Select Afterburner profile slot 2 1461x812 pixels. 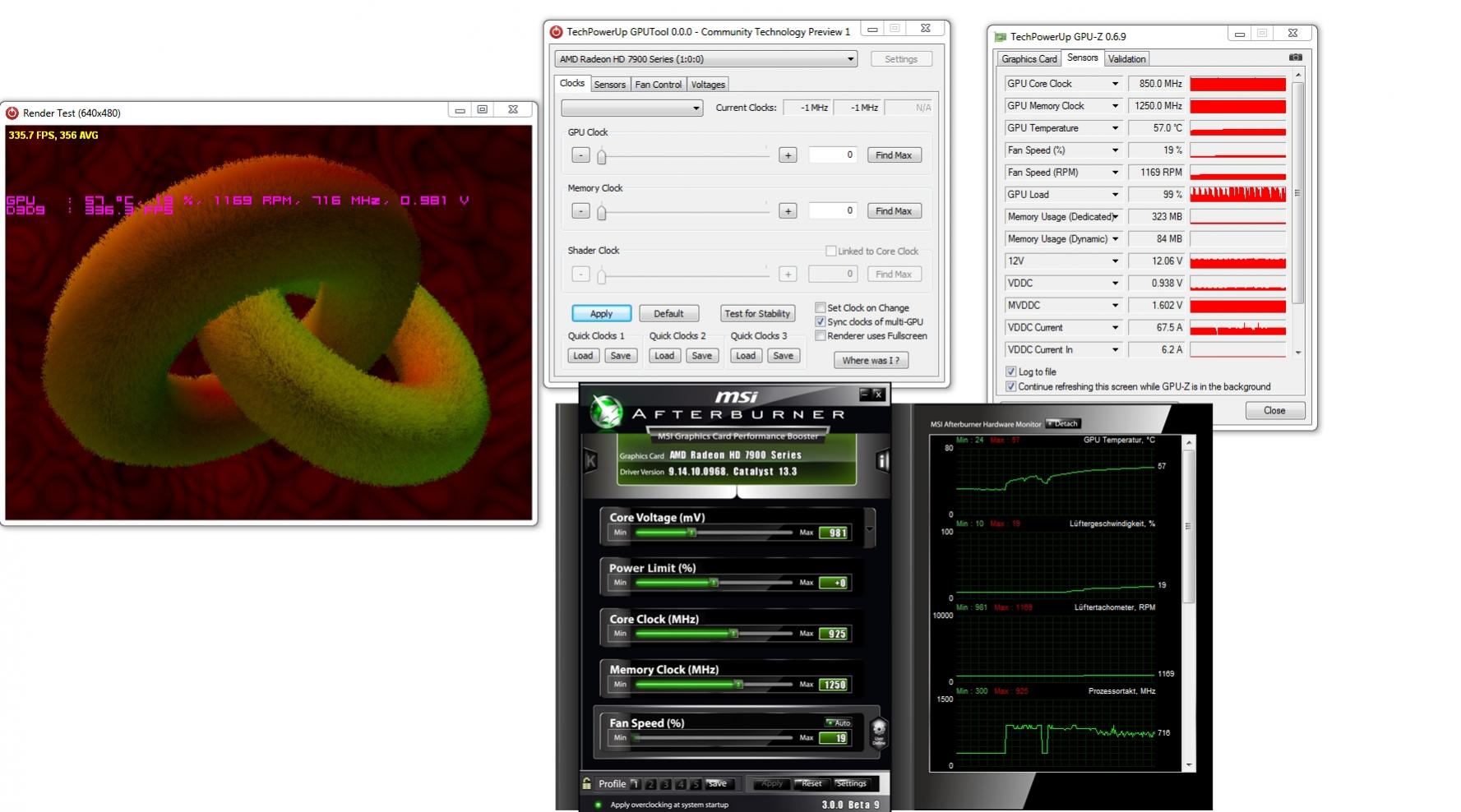tap(650, 785)
